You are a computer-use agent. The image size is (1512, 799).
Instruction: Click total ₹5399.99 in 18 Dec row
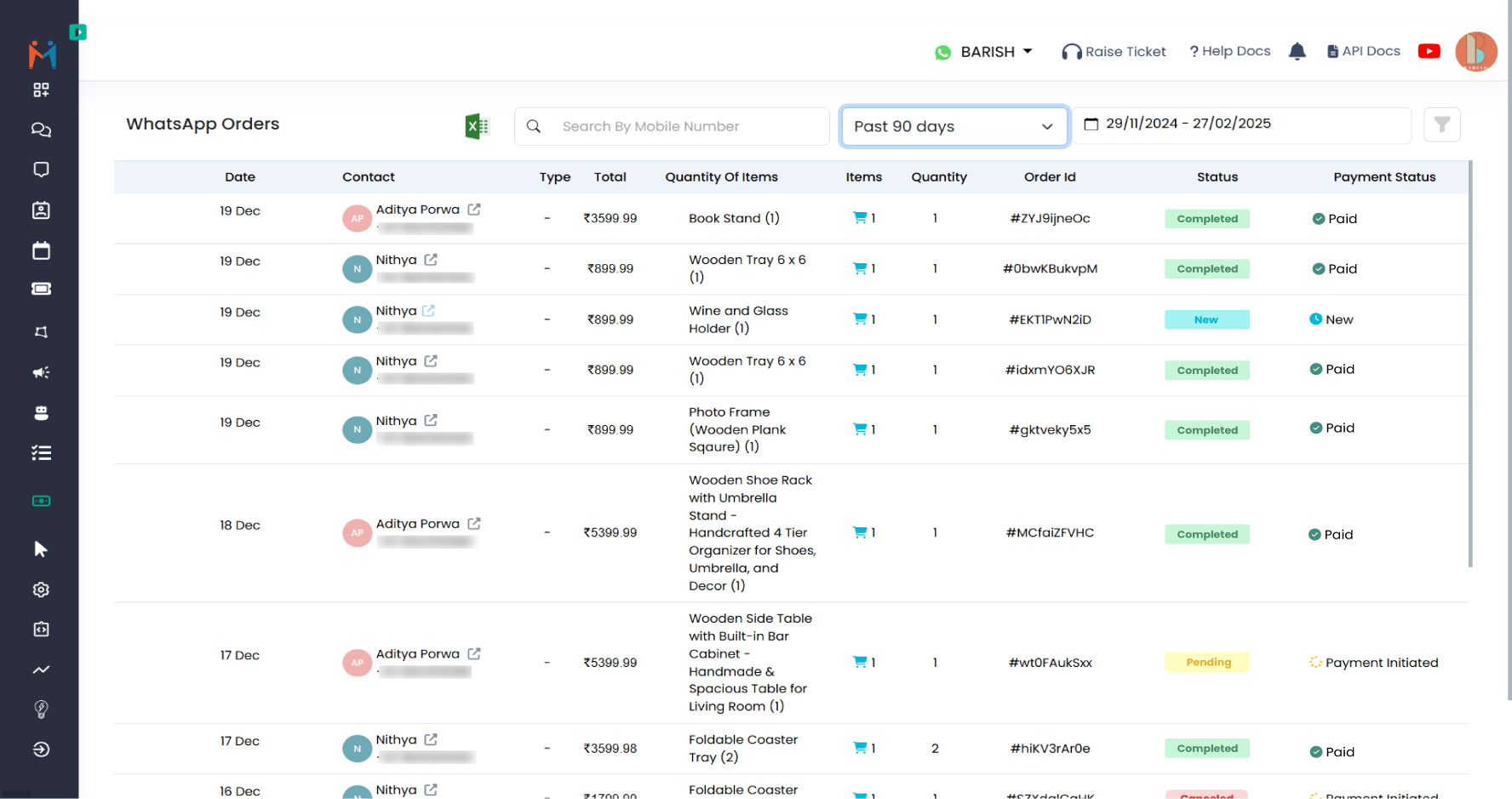click(x=610, y=532)
